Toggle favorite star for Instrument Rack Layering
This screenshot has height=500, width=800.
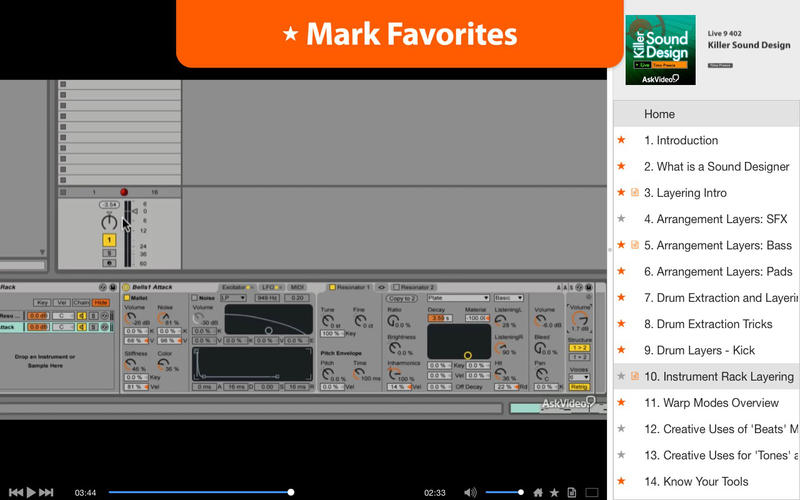pyautogui.click(x=621, y=377)
